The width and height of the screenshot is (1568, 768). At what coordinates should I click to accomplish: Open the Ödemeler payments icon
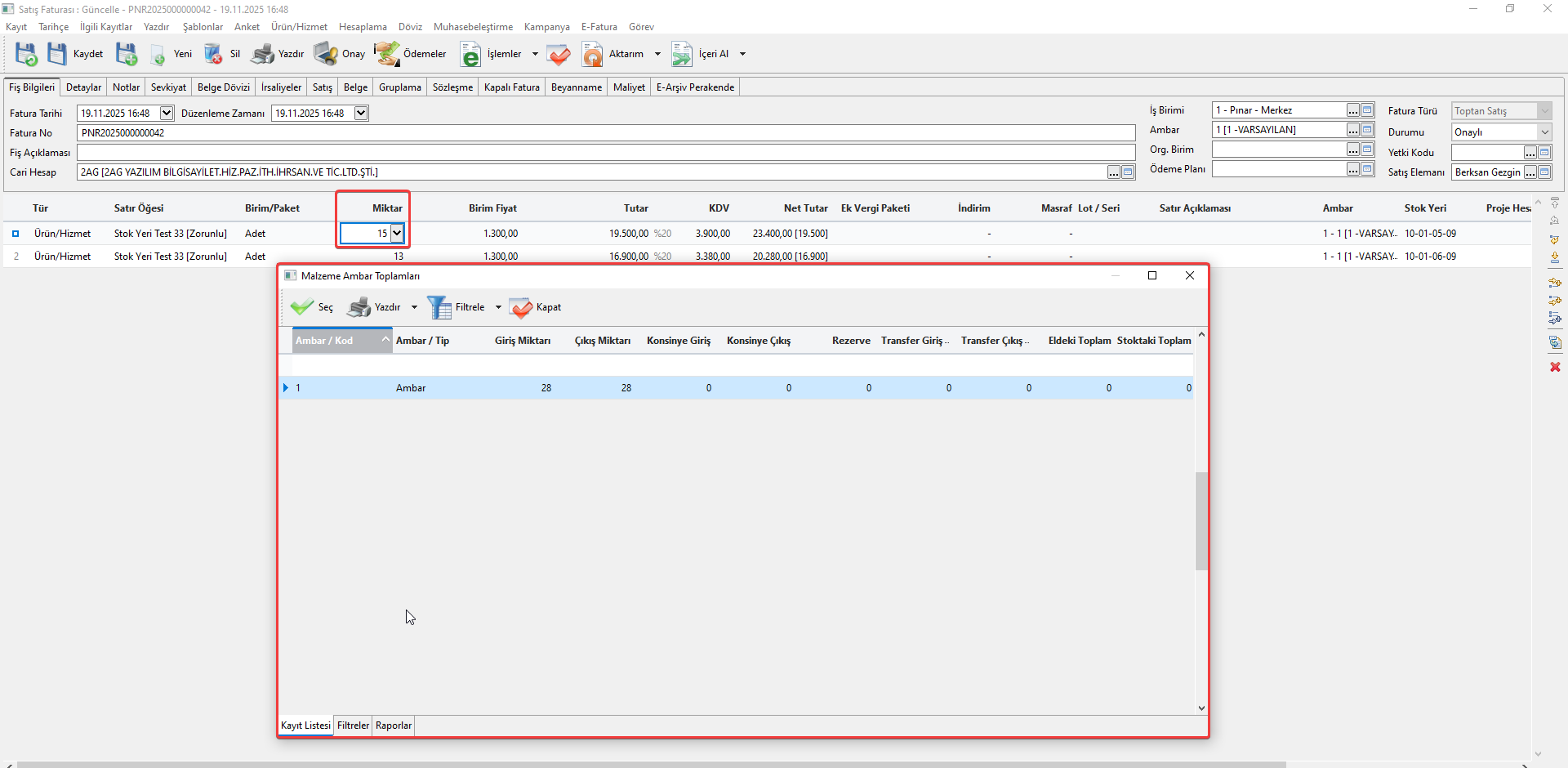(387, 54)
